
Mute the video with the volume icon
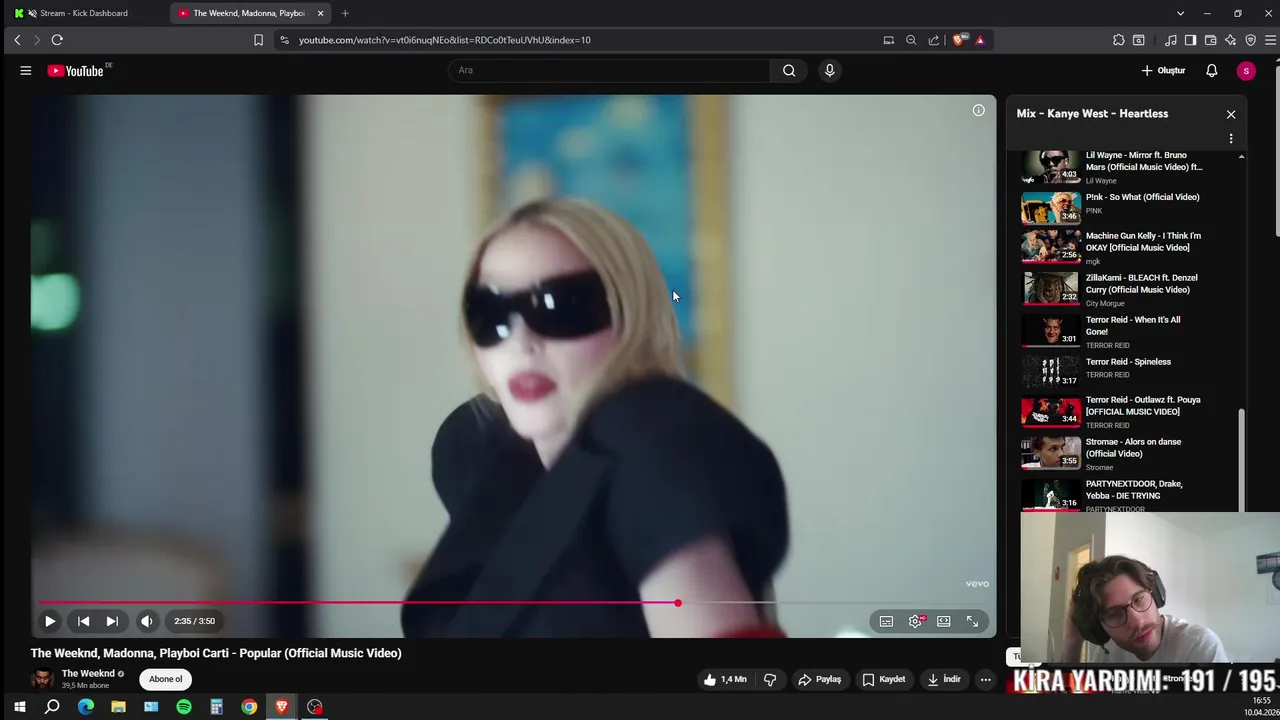pyautogui.click(x=147, y=621)
